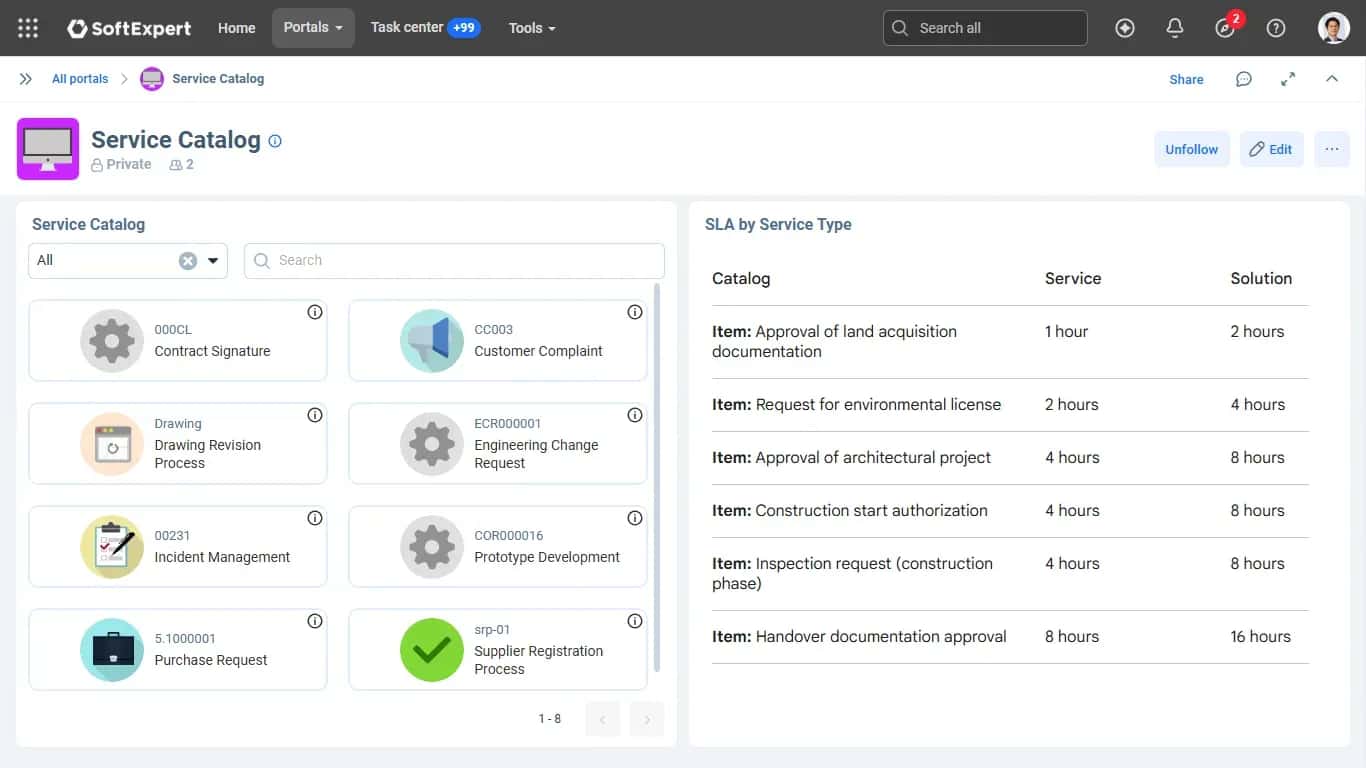Select Approval of land acquisition documentation item

pyautogui.click(x=834, y=342)
